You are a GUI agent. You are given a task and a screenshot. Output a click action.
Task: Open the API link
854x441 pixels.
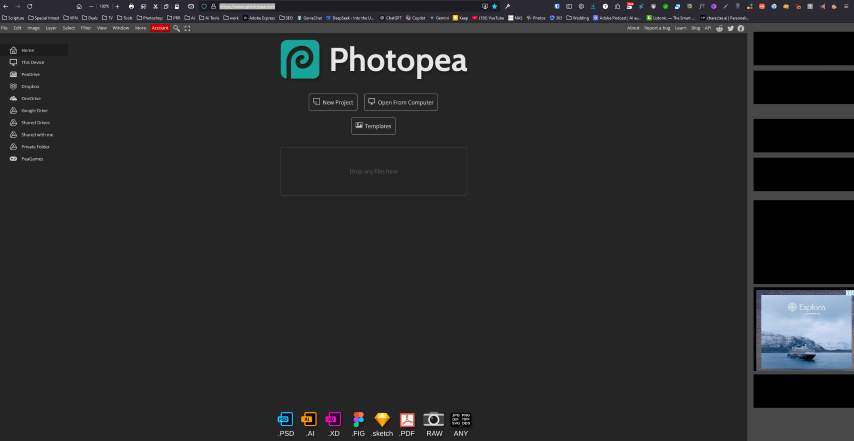click(x=707, y=28)
